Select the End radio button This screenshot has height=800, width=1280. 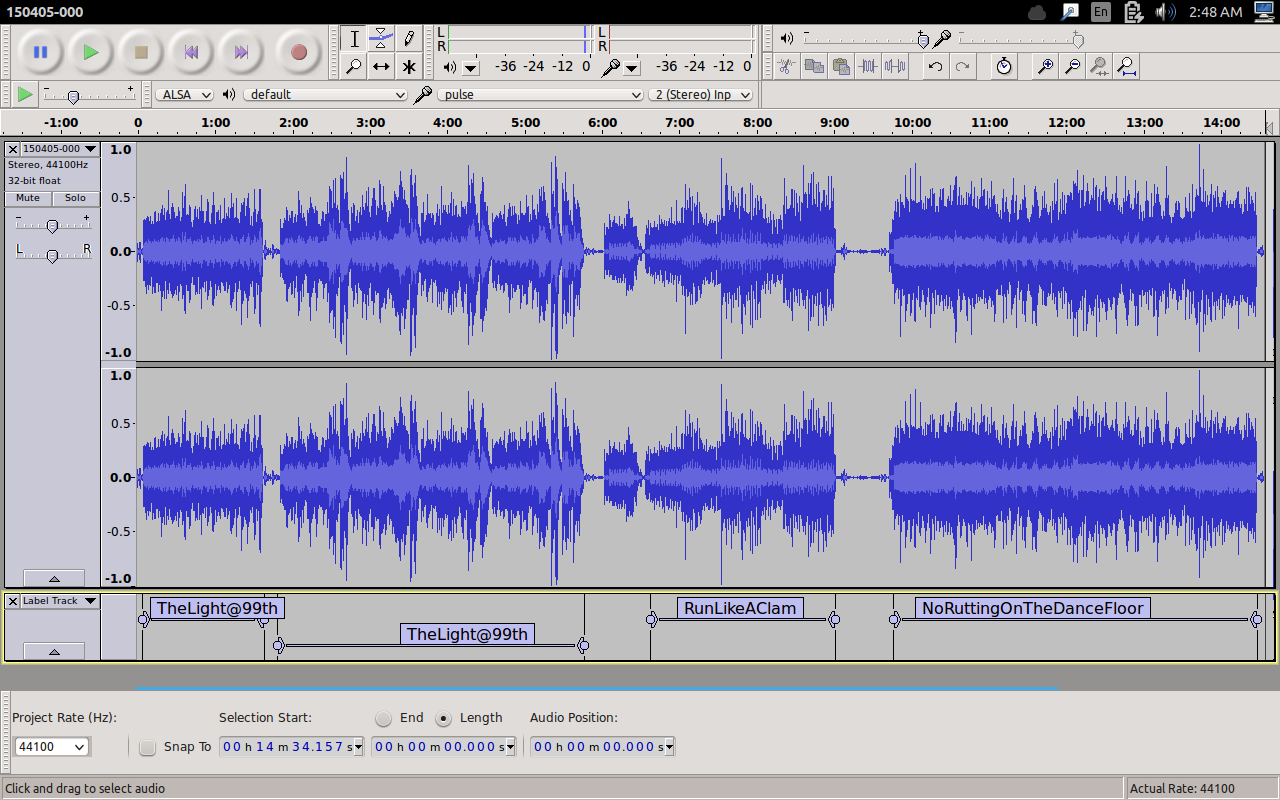point(384,718)
